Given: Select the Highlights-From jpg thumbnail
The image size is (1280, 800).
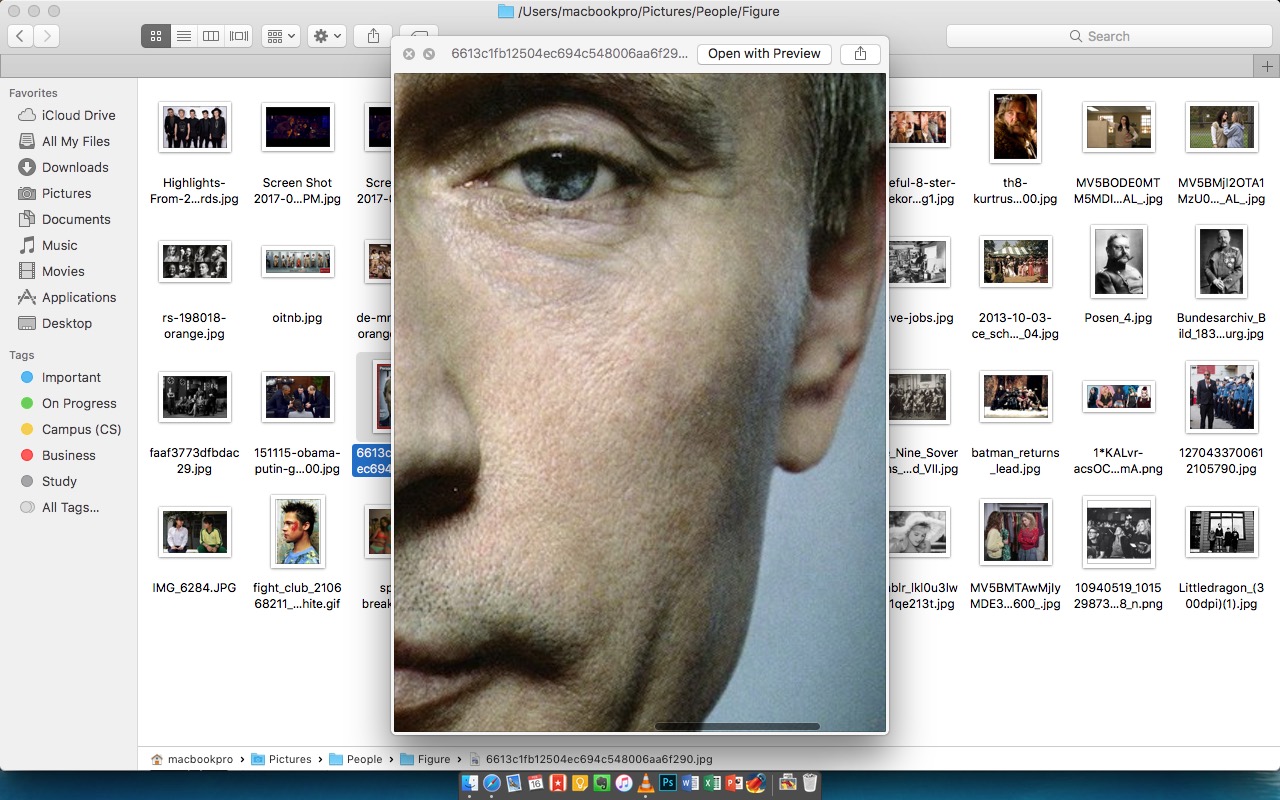Looking at the screenshot, I should 195,126.
